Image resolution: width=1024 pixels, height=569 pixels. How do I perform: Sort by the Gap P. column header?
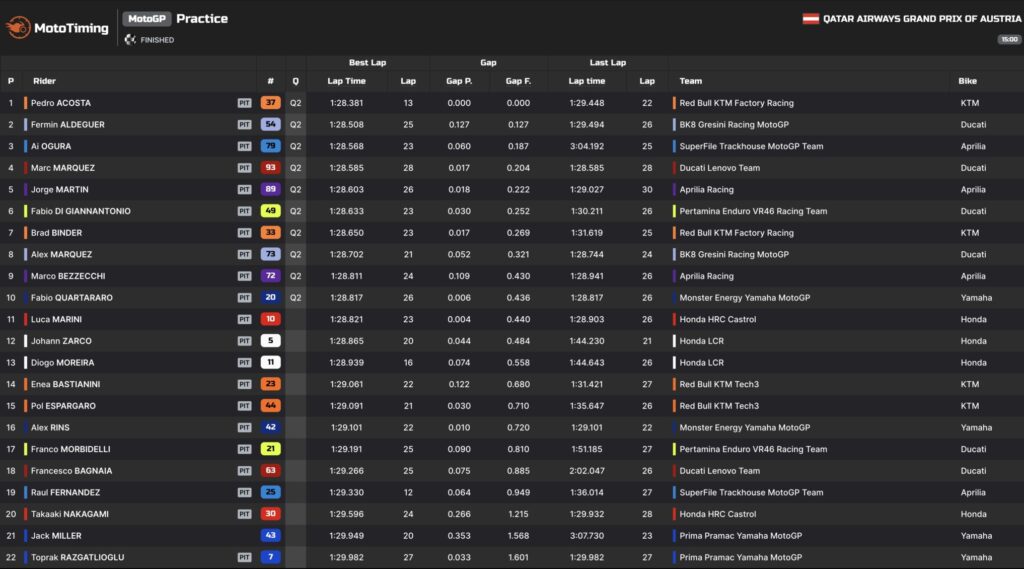[459, 81]
